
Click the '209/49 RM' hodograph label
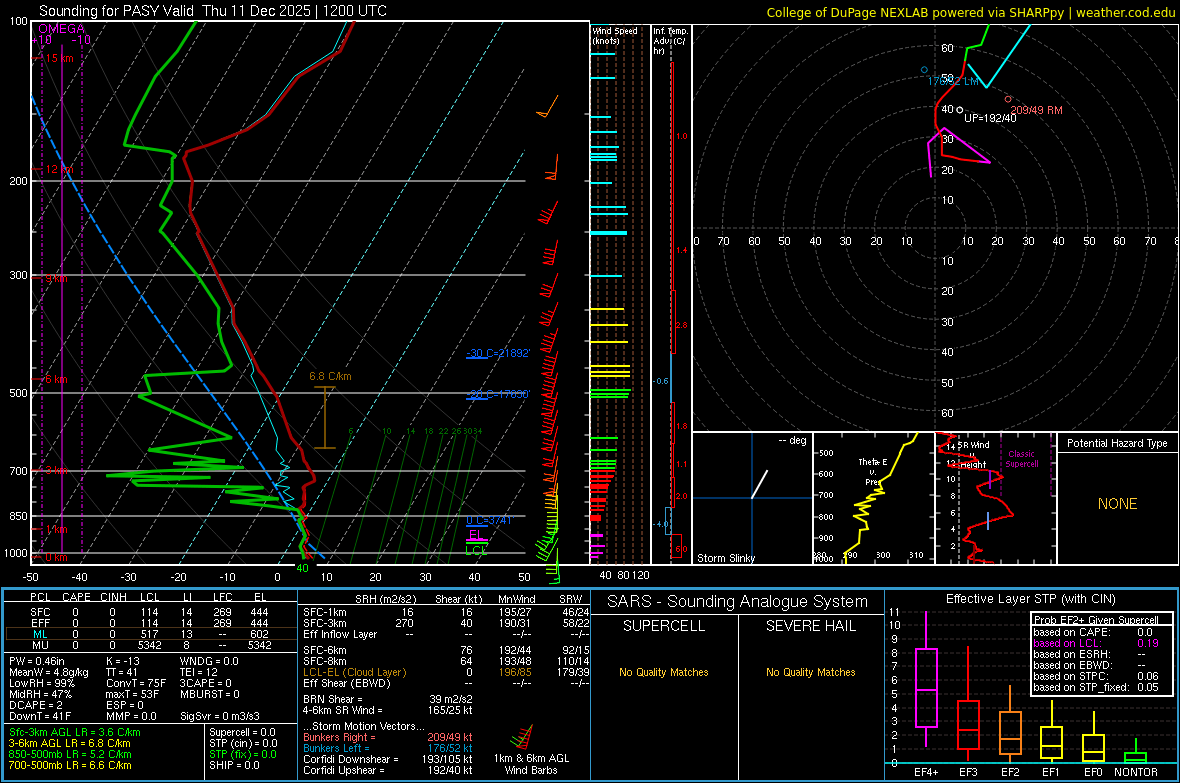pyautogui.click(x=1036, y=110)
